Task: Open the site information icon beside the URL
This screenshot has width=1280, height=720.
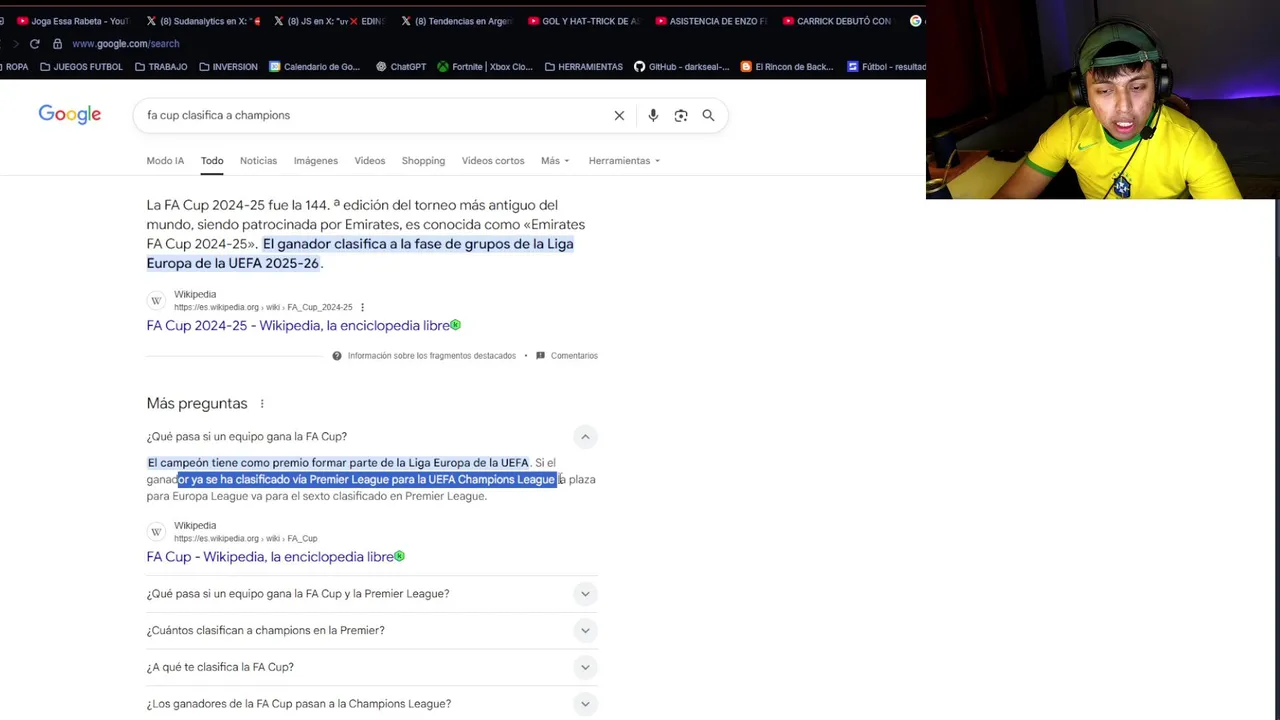Action: 57,44
